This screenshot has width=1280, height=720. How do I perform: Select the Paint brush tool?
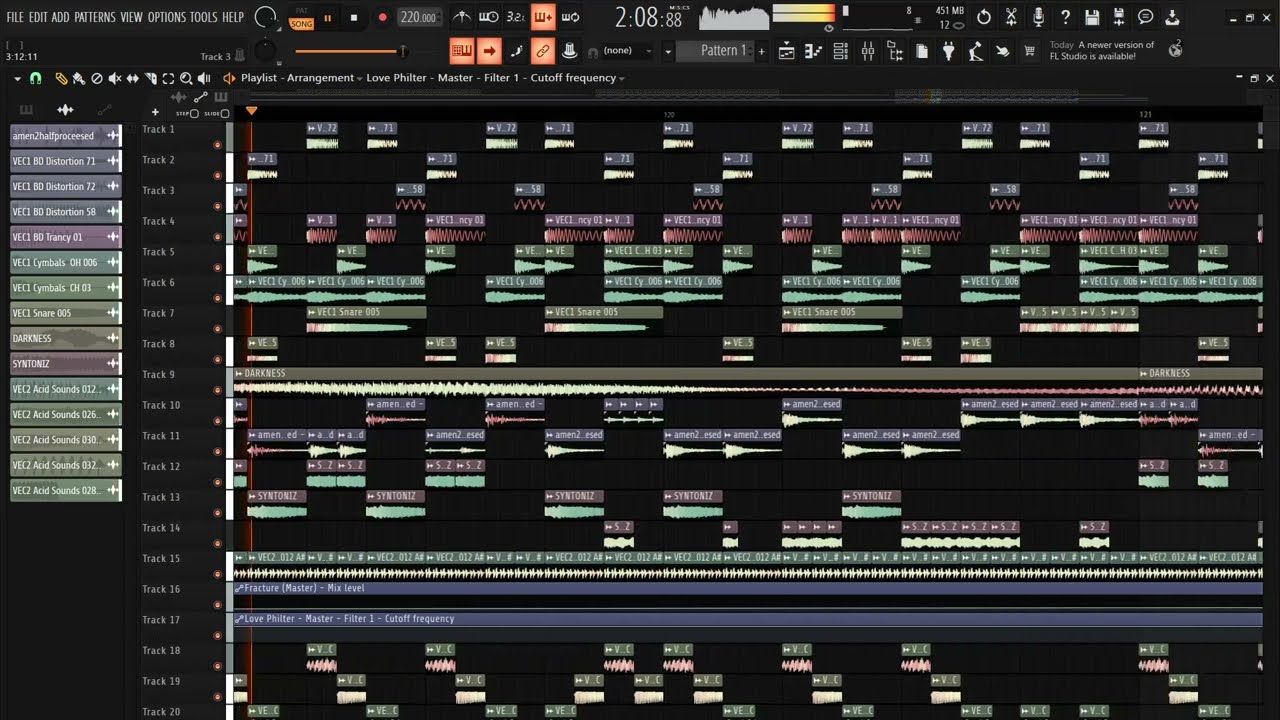(x=78, y=78)
